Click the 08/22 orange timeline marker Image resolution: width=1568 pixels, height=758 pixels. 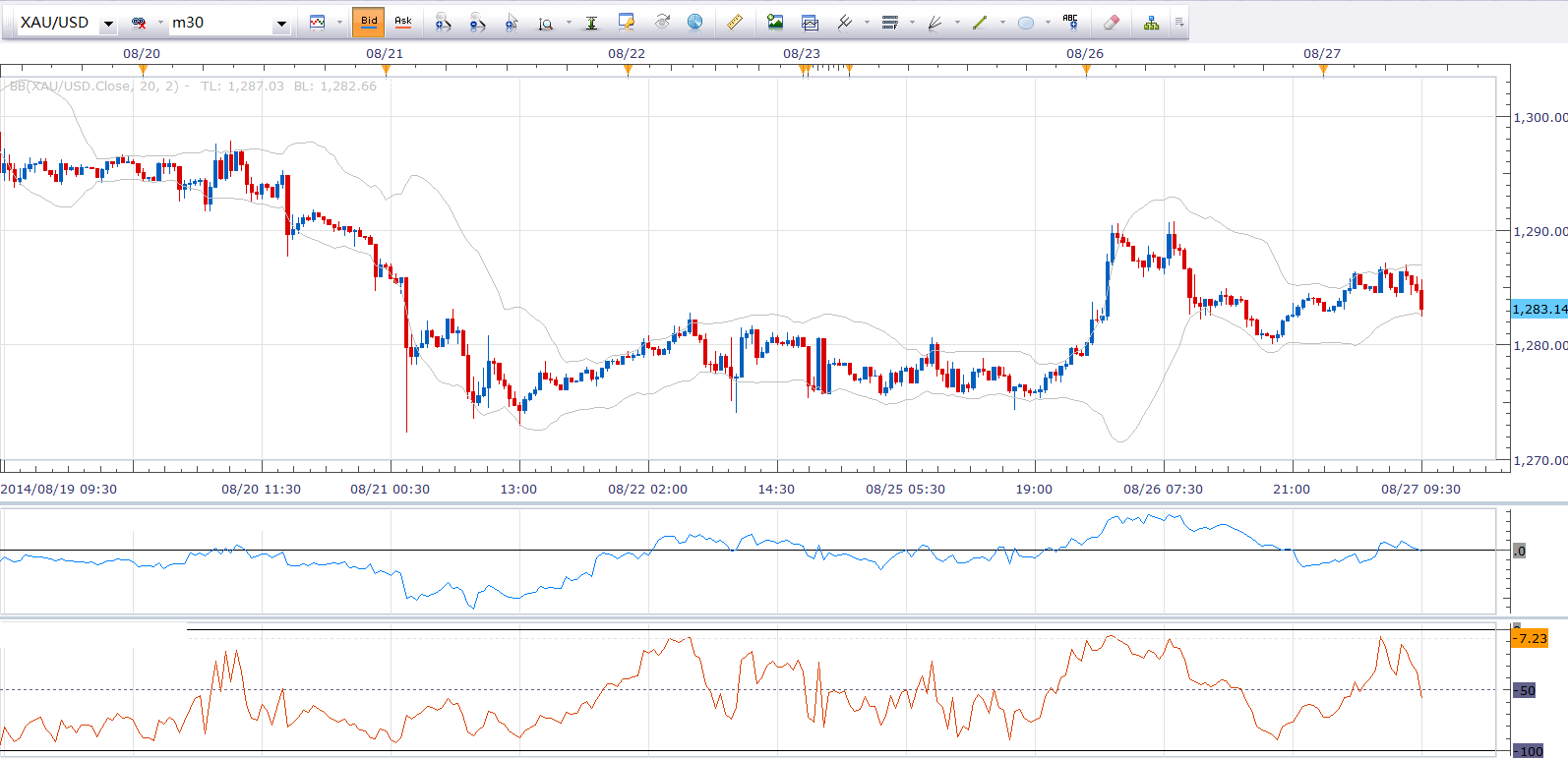pos(628,69)
